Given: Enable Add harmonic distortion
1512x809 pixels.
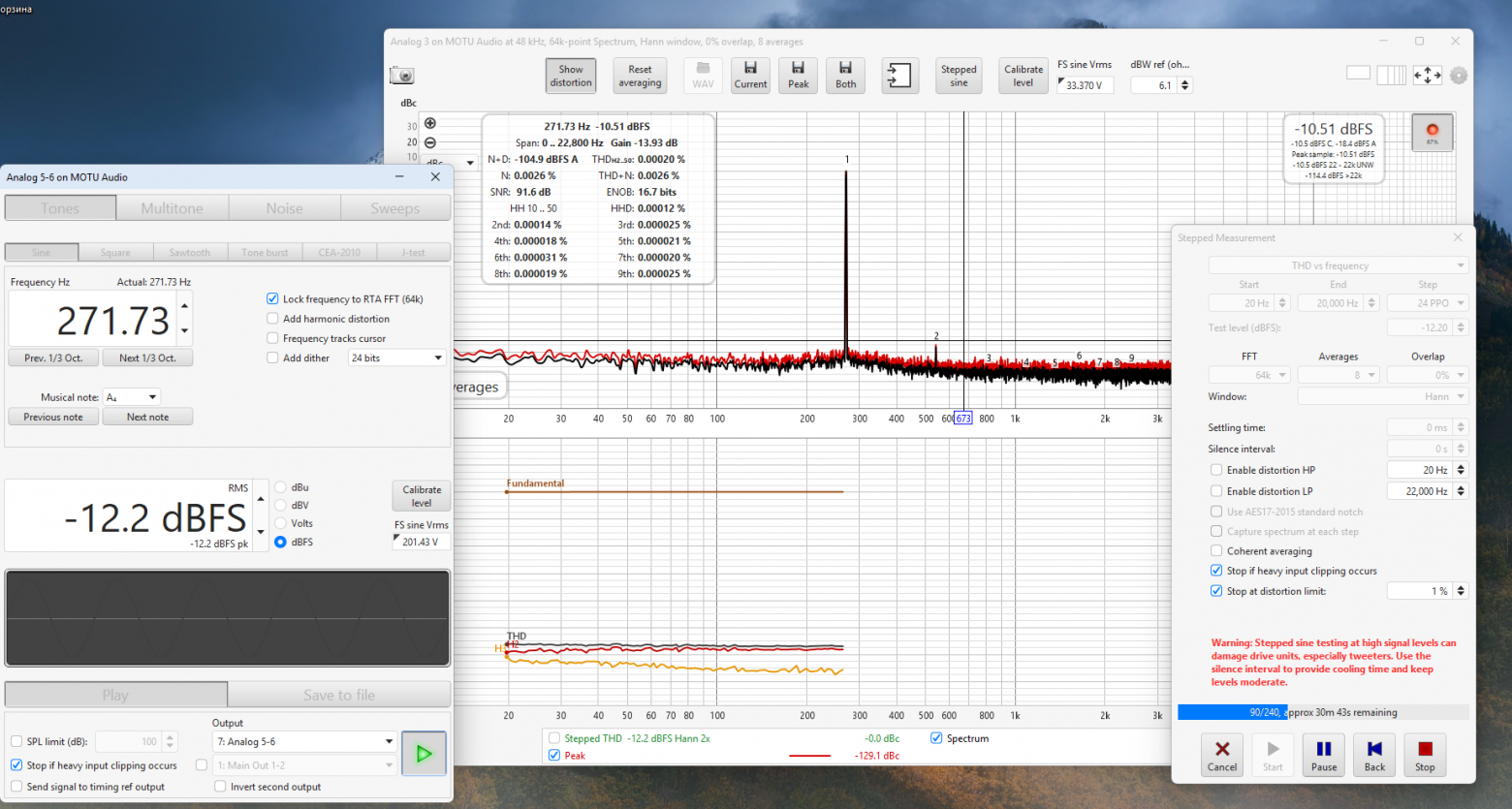Looking at the screenshot, I should click(x=272, y=319).
